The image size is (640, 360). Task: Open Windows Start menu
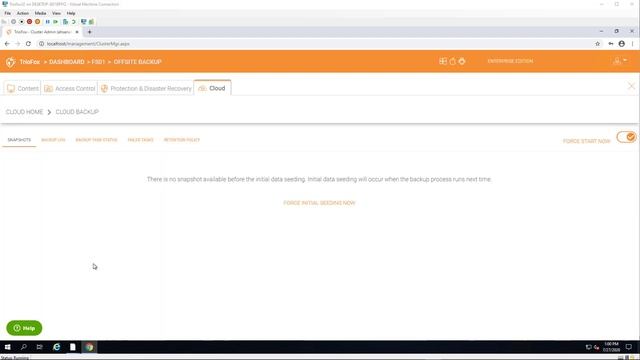point(7,347)
